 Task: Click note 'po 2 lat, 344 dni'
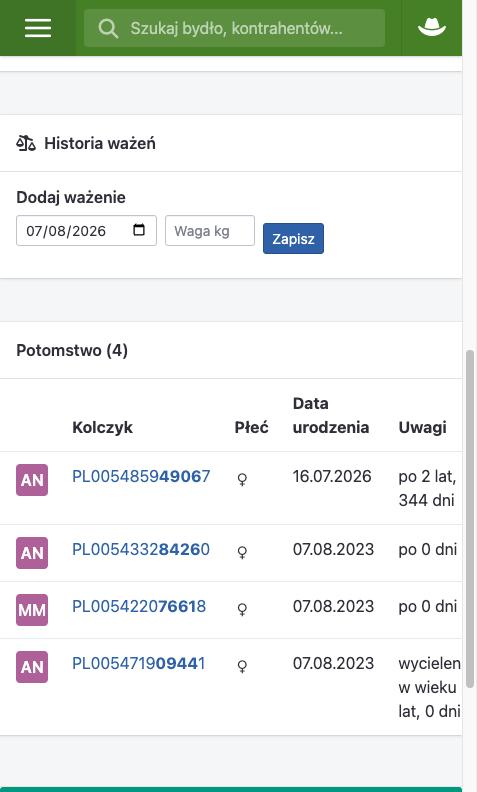coord(427,488)
